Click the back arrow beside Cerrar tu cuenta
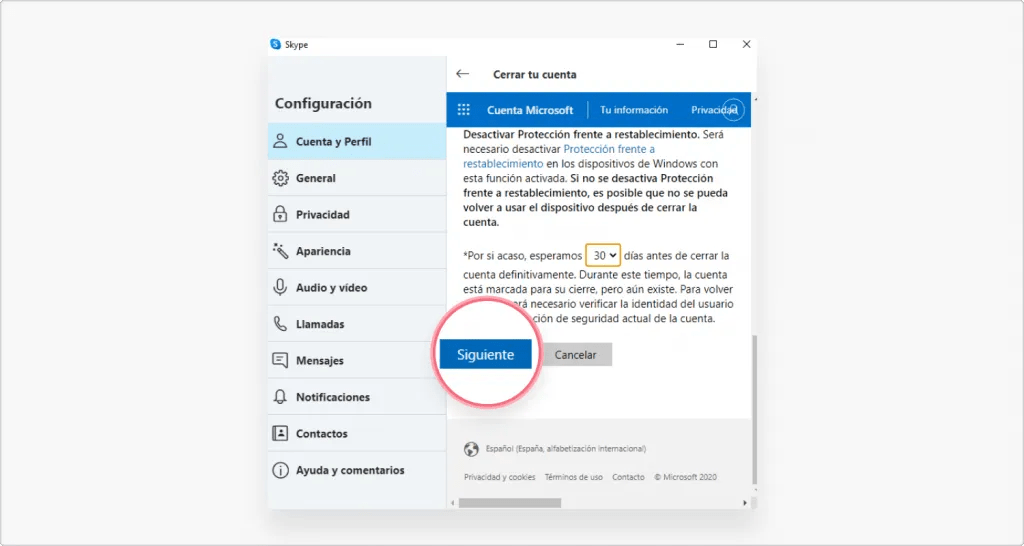This screenshot has height=546, width=1024. (462, 74)
